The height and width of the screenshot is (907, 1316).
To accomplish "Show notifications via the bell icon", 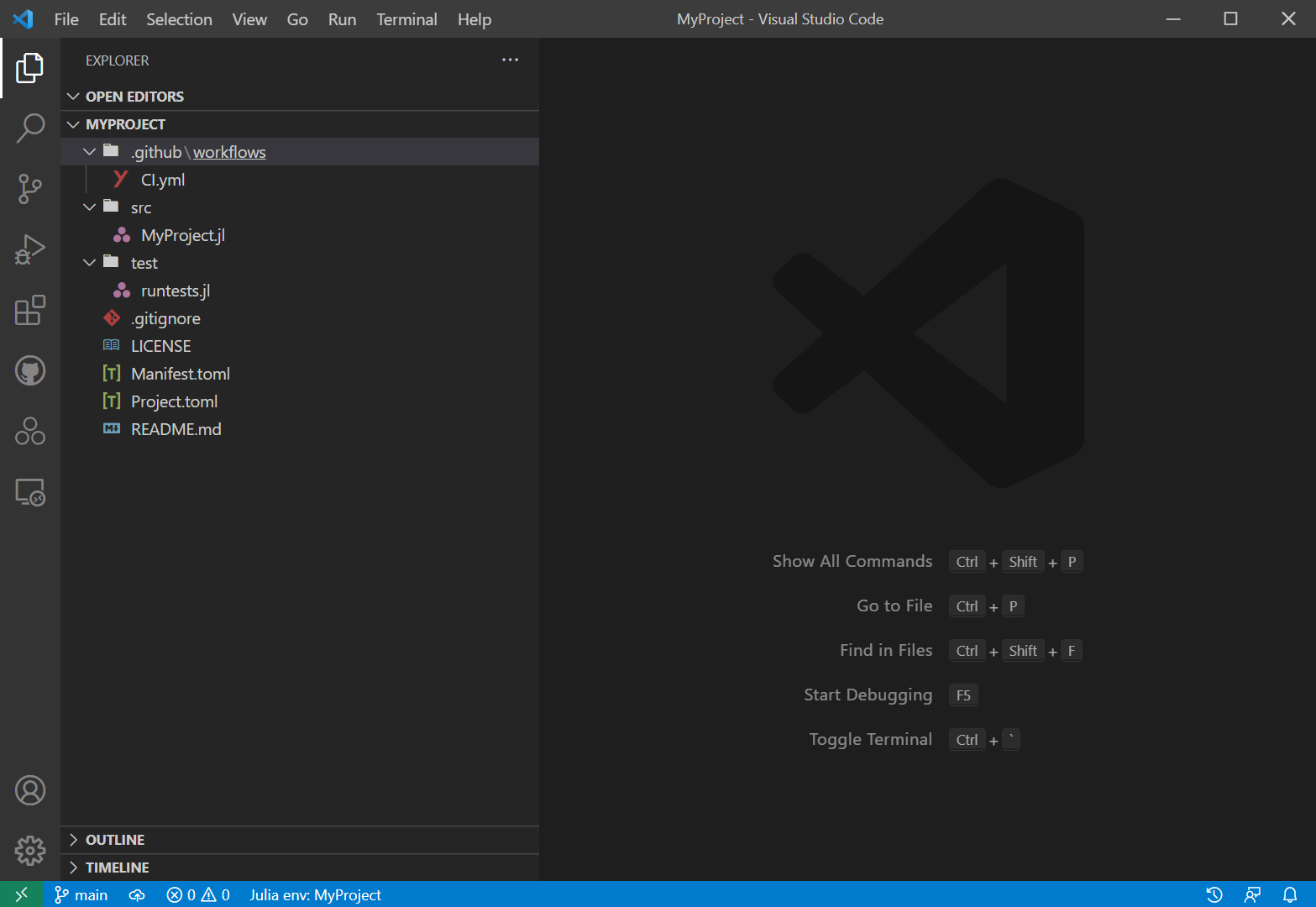I will [1290, 894].
